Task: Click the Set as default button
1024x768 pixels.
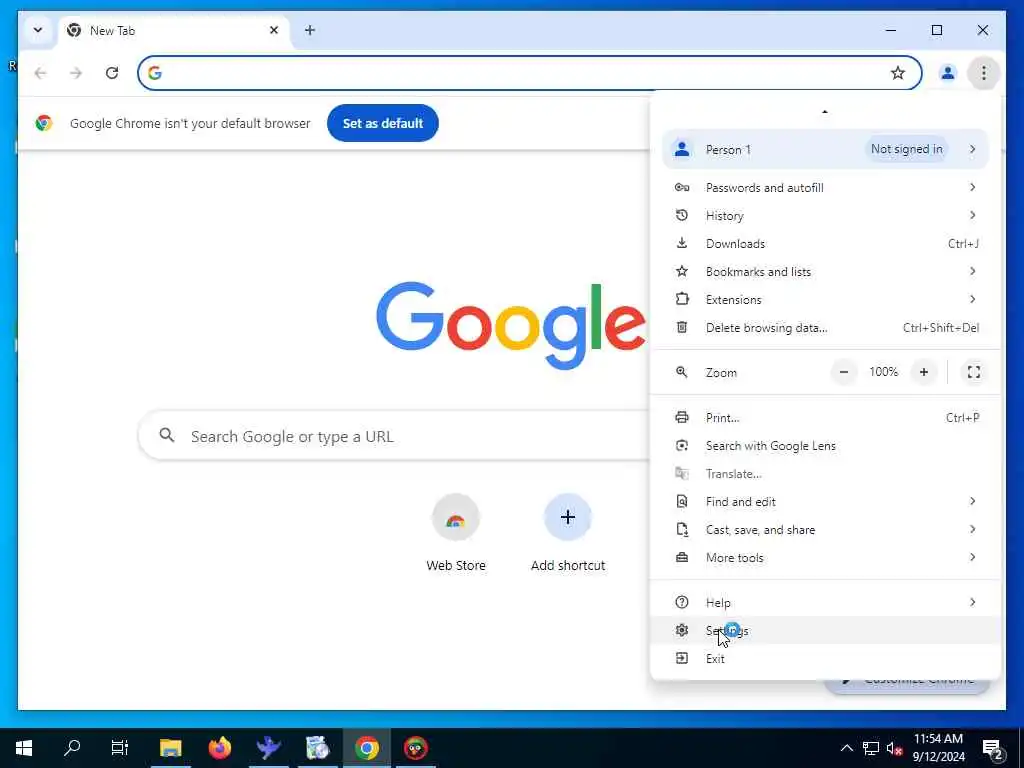Action: 383,123
